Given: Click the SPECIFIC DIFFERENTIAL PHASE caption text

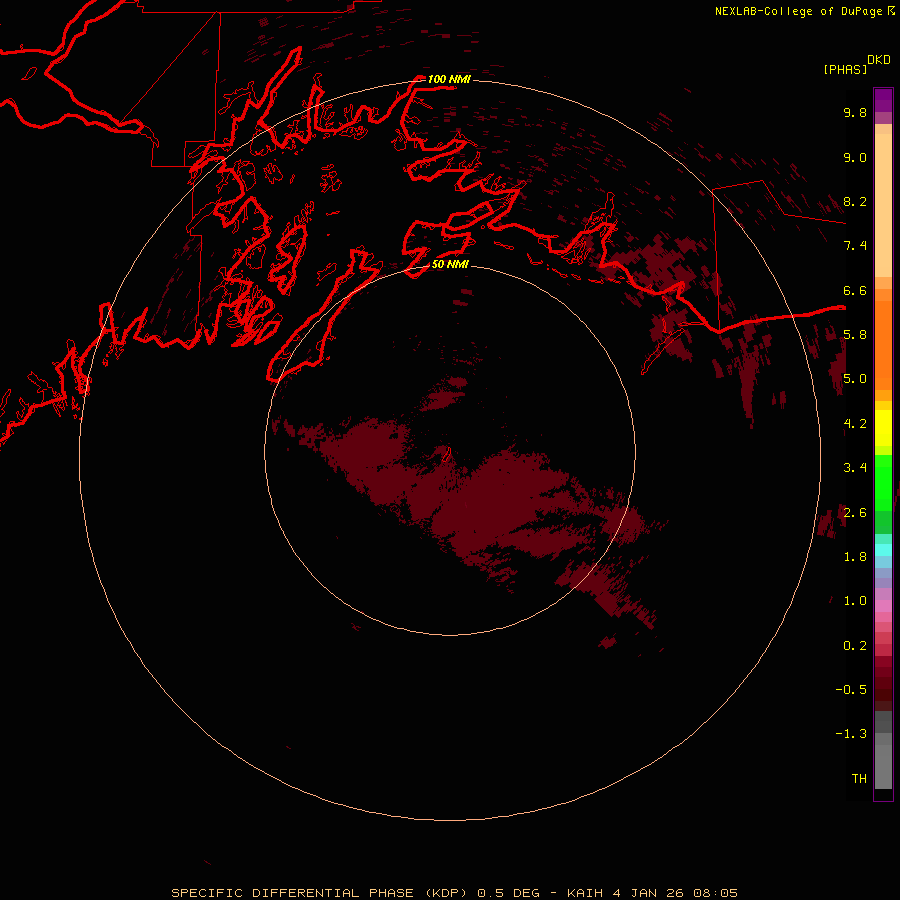Looking at the screenshot, I should pyautogui.click(x=292, y=893).
